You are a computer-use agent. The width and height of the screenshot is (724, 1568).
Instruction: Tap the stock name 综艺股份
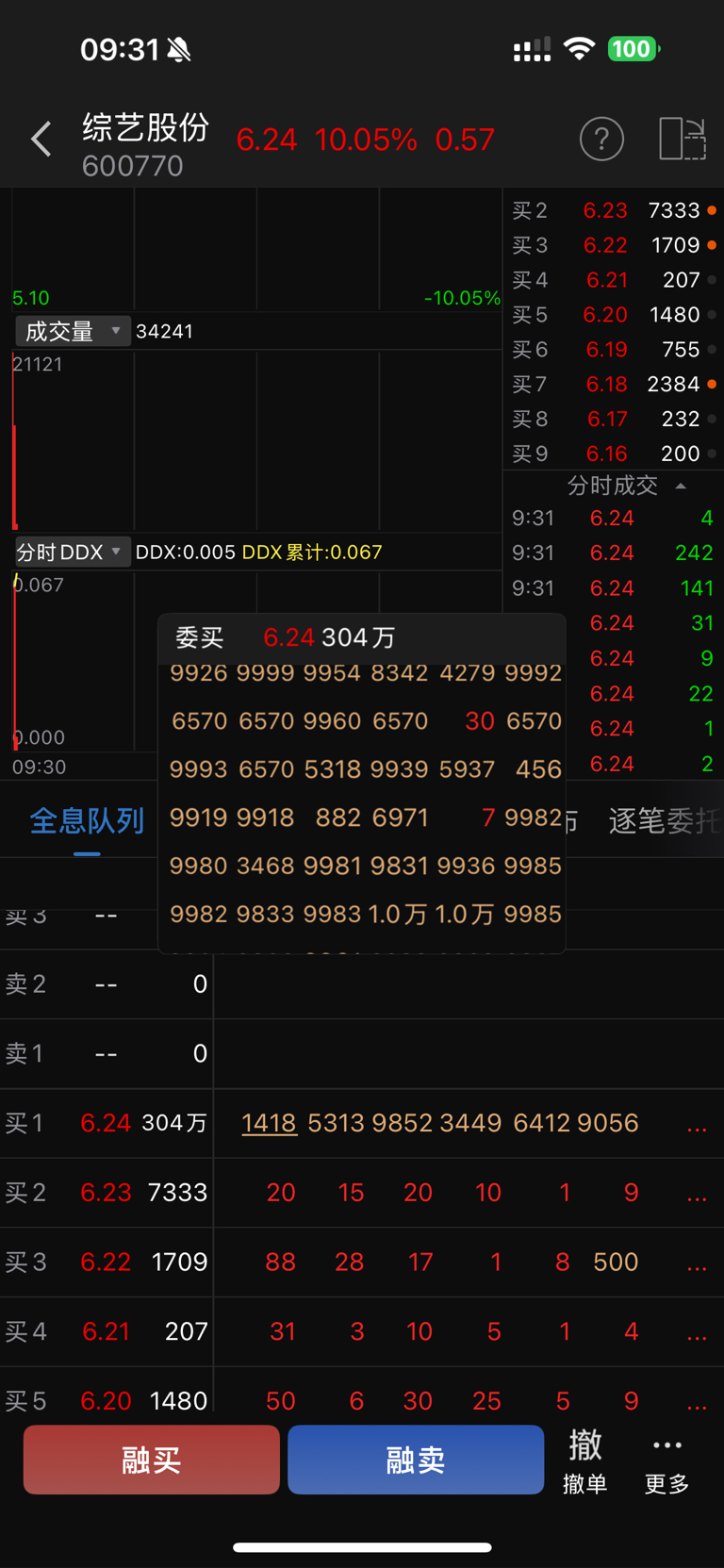[145, 127]
